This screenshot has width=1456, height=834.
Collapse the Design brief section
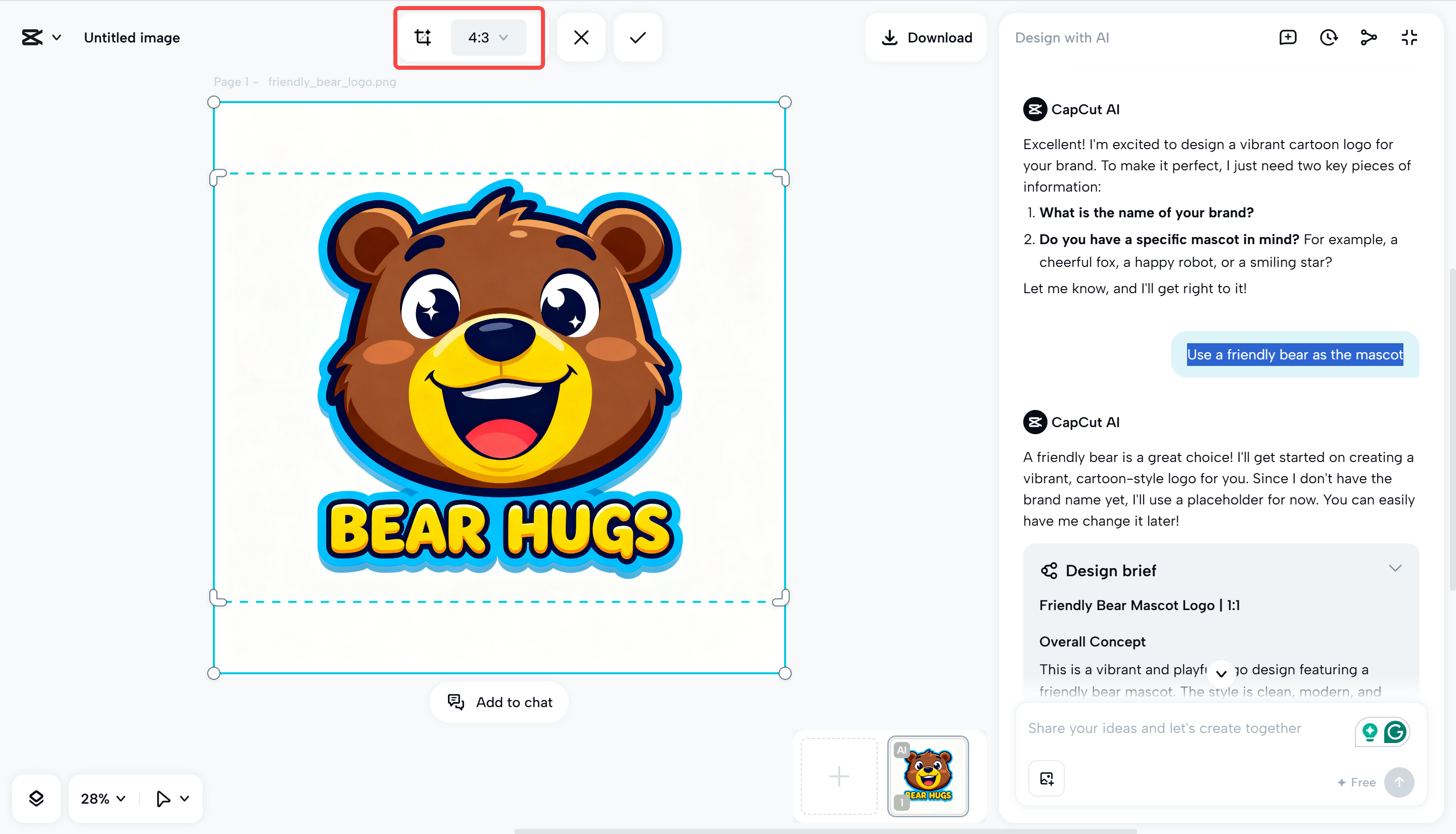point(1395,568)
